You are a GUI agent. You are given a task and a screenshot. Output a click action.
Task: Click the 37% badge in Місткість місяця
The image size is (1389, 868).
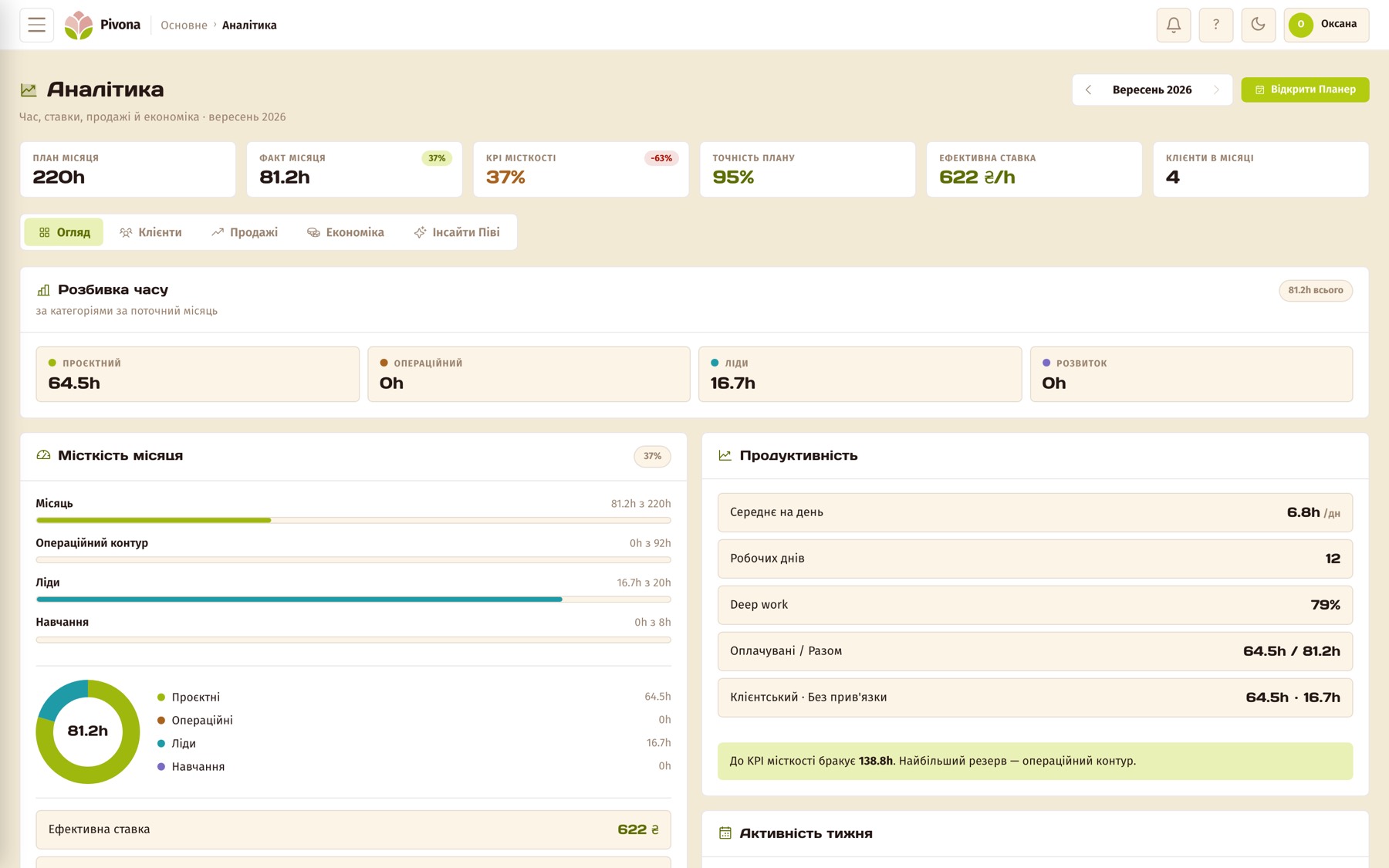click(652, 456)
